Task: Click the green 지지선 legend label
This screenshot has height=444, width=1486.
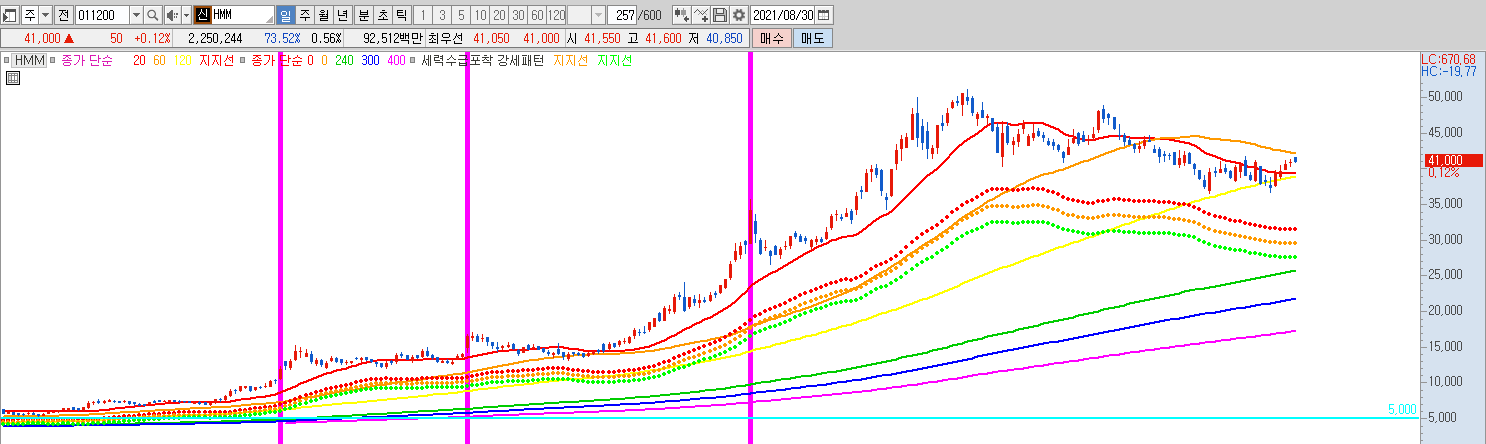Action: click(x=614, y=61)
